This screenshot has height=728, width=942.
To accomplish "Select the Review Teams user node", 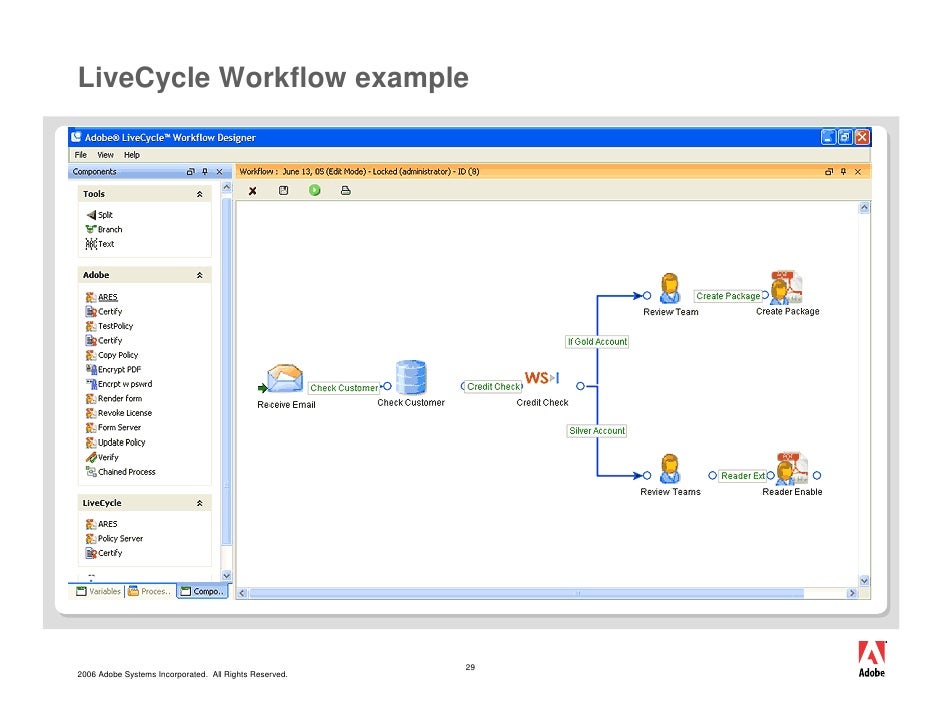I will tap(670, 469).
